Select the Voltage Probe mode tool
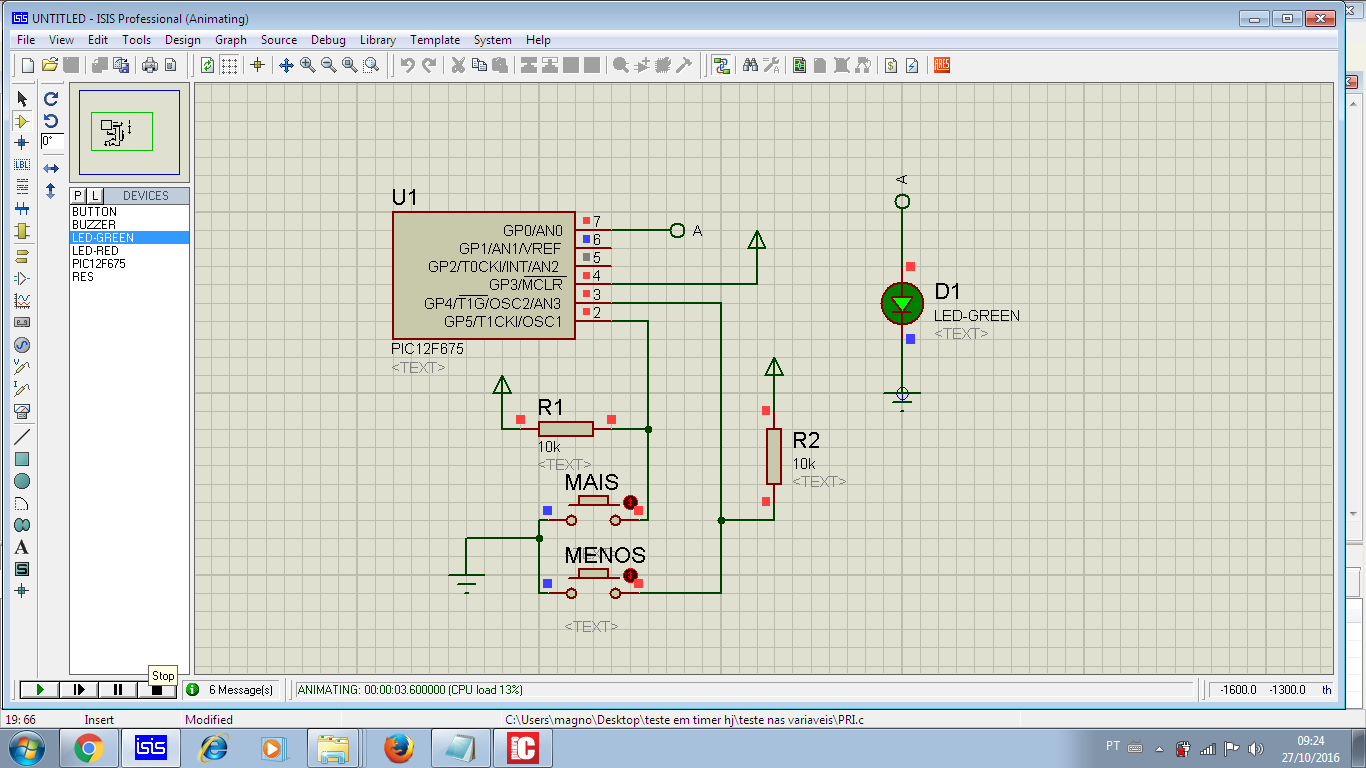 [22, 366]
